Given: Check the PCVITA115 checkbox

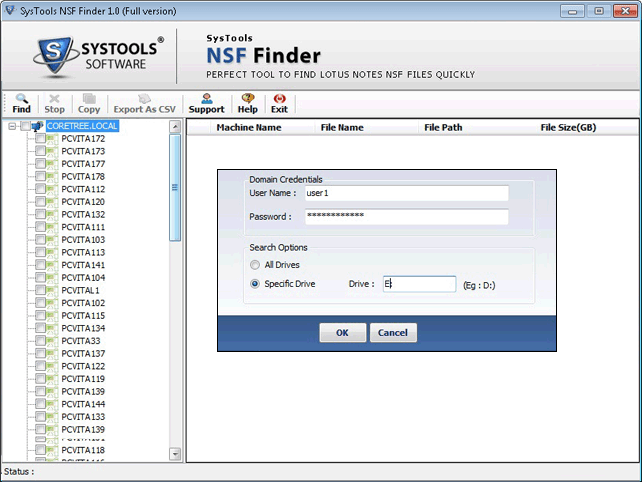Looking at the screenshot, I should coord(40,316).
